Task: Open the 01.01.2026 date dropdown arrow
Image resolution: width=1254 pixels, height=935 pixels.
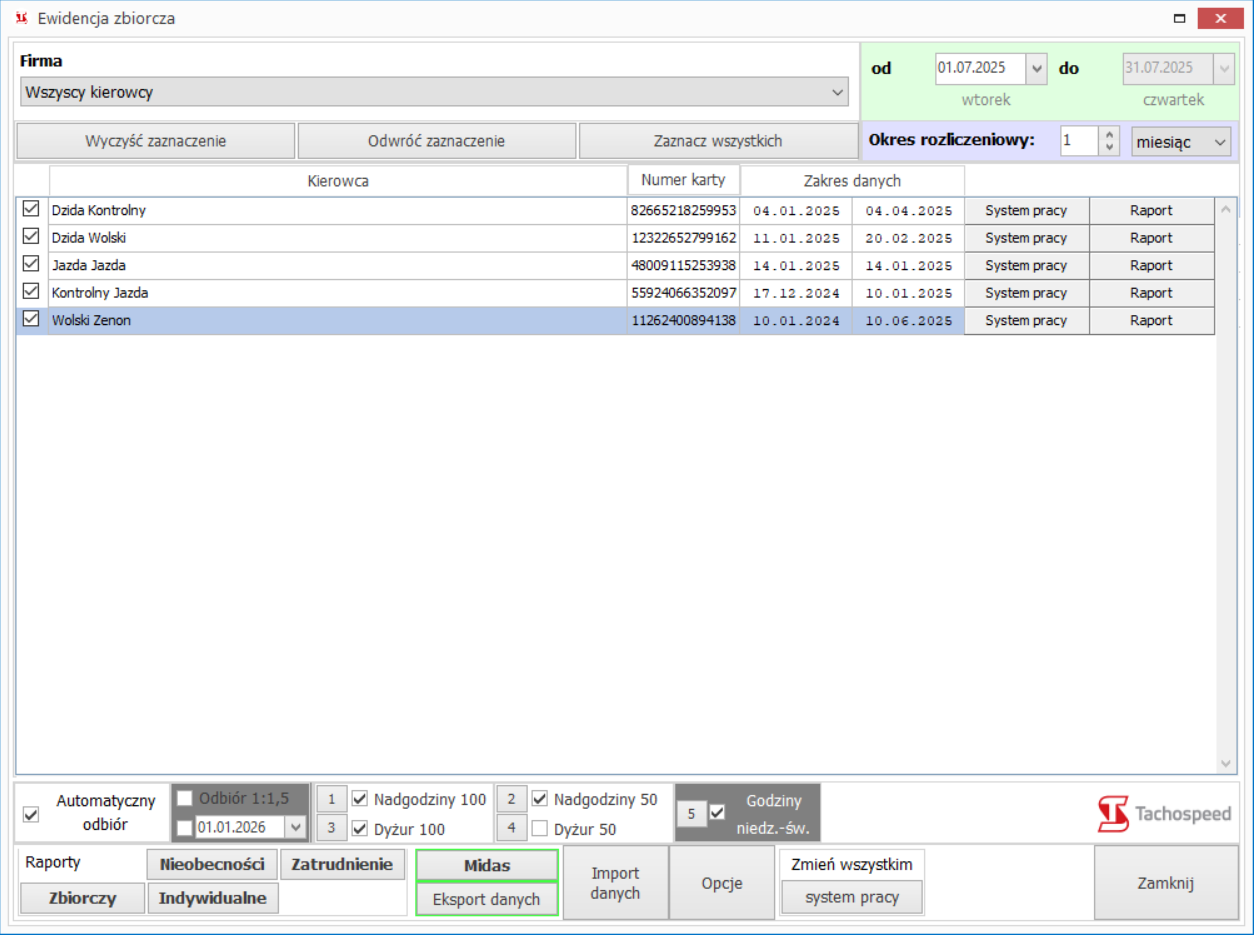Action: click(x=294, y=827)
